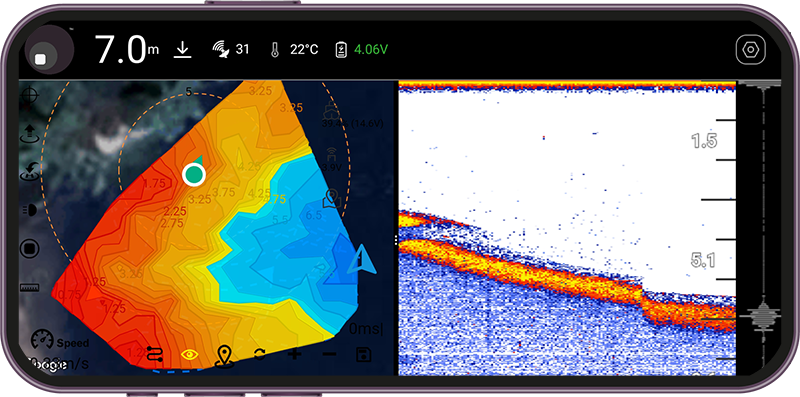Select the 1.5 depth scale label on sonar
This screenshot has width=800, height=397.
tap(705, 141)
